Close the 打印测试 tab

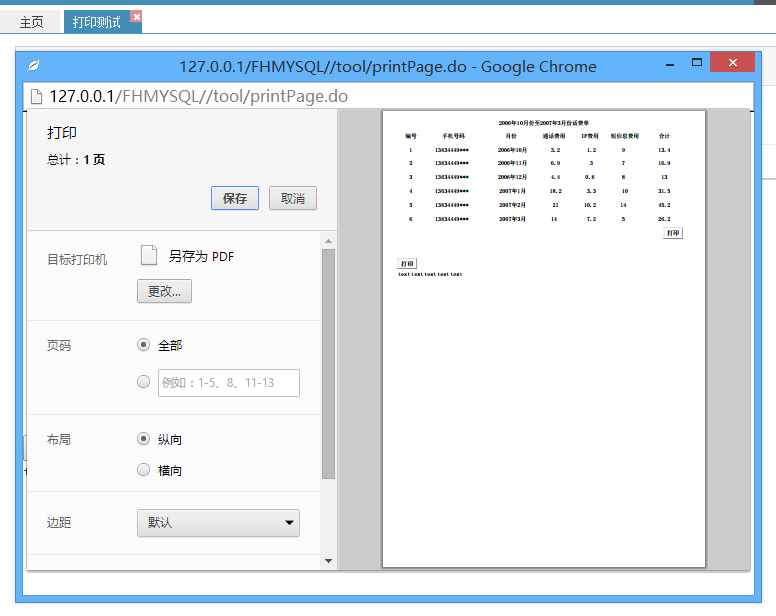[x=136, y=16]
